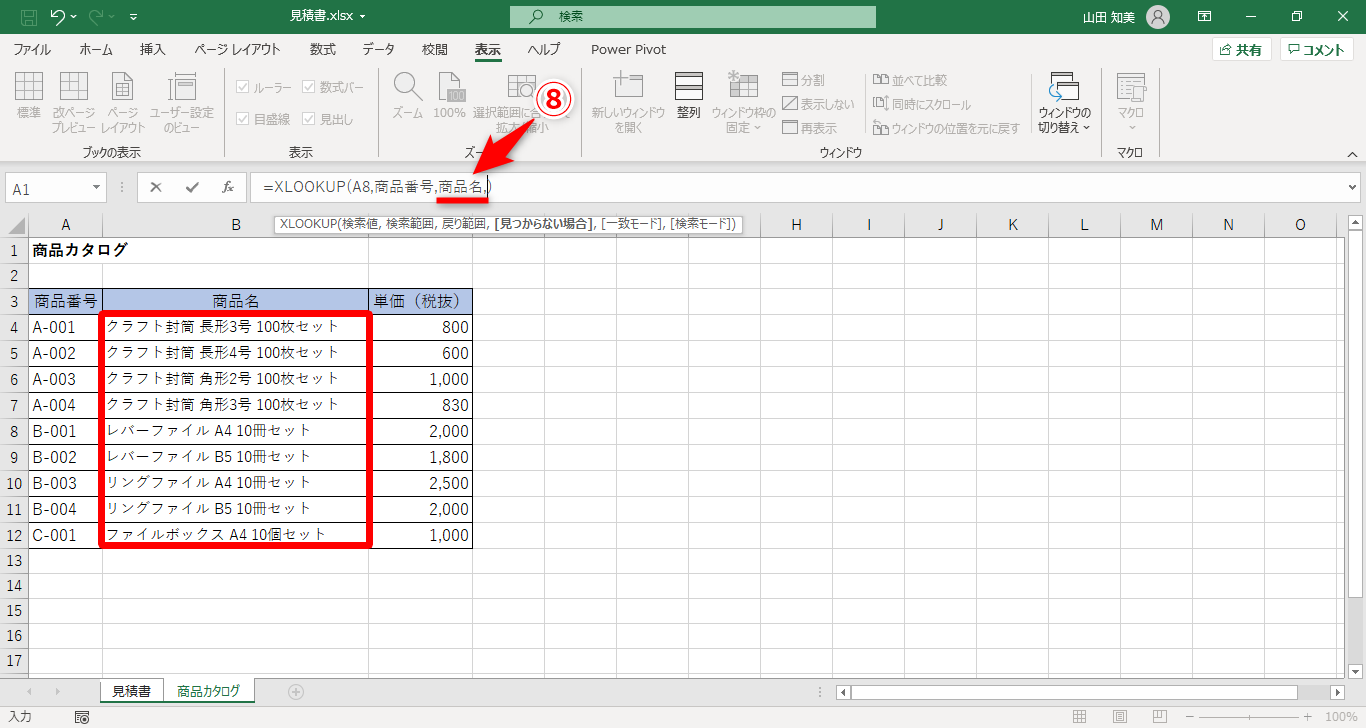This screenshot has height=728, width=1366.
Task: Collapse the ribbon with the chevron
Action: tap(1352, 154)
